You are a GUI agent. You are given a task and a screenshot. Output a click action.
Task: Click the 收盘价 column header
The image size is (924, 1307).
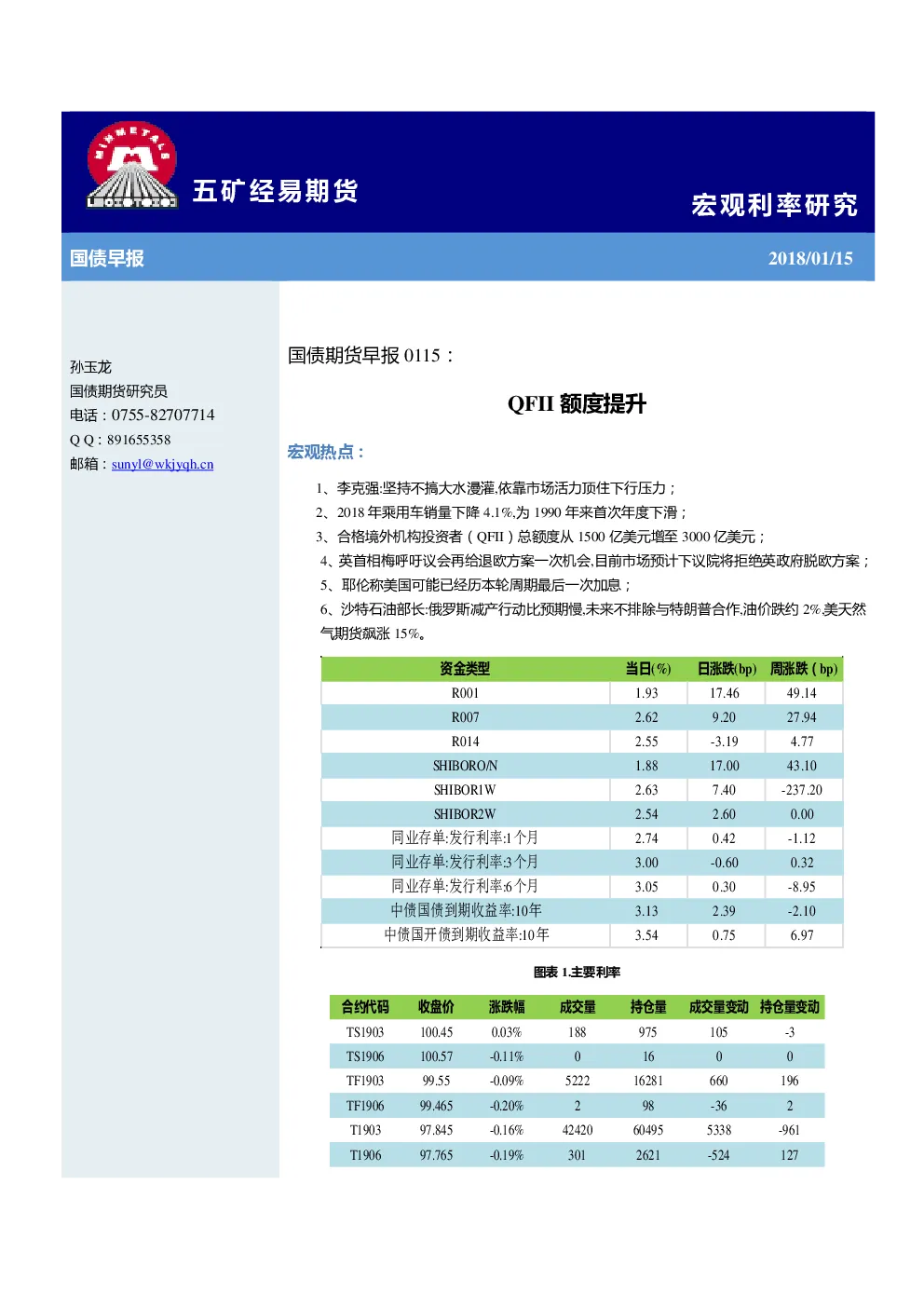click(x=436, y=1007)
